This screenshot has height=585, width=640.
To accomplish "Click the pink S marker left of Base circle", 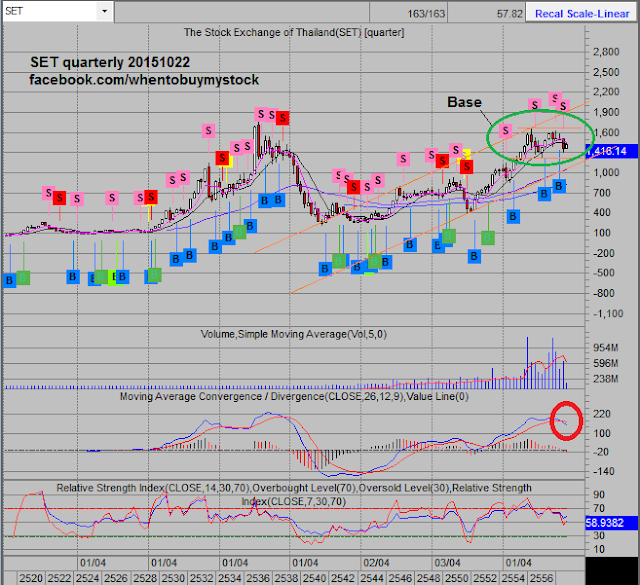I will [x=505, y=131].
